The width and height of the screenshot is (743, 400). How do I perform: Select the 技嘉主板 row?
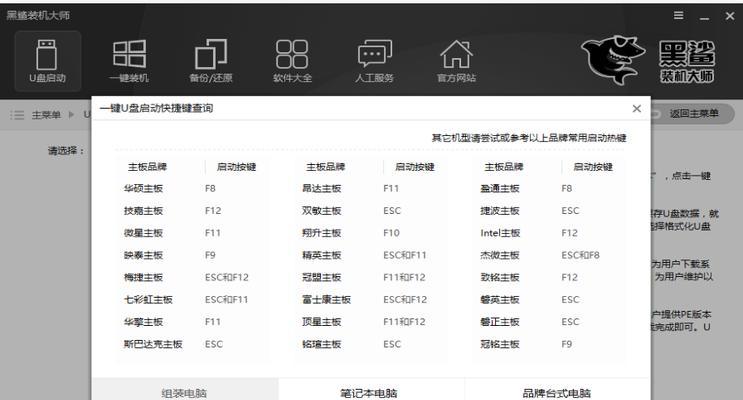pyautogui.click(x=193, y=210)
